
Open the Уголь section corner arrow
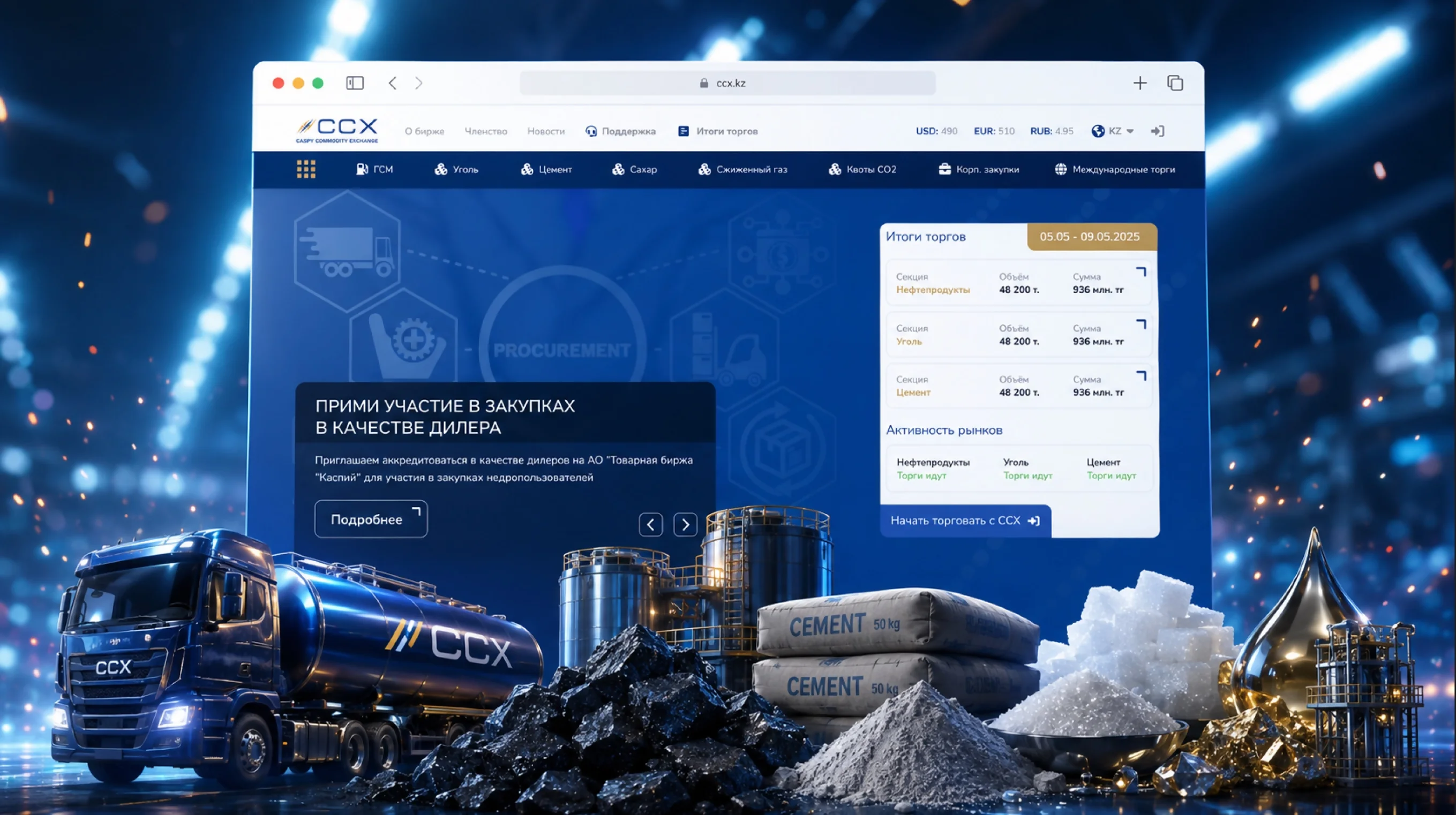click(x=1141, y=324)
